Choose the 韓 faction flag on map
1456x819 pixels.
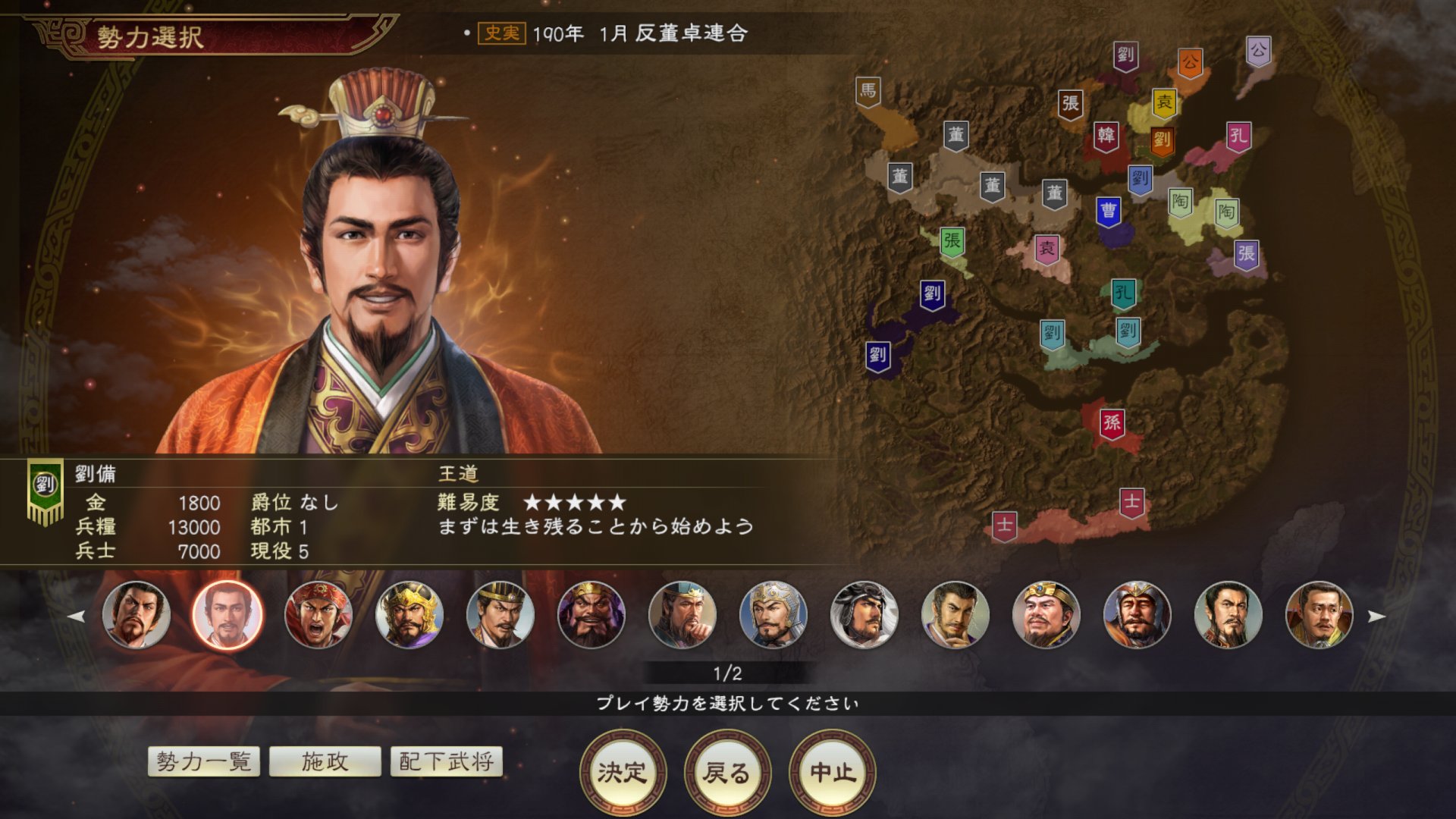click(1106, 136)
